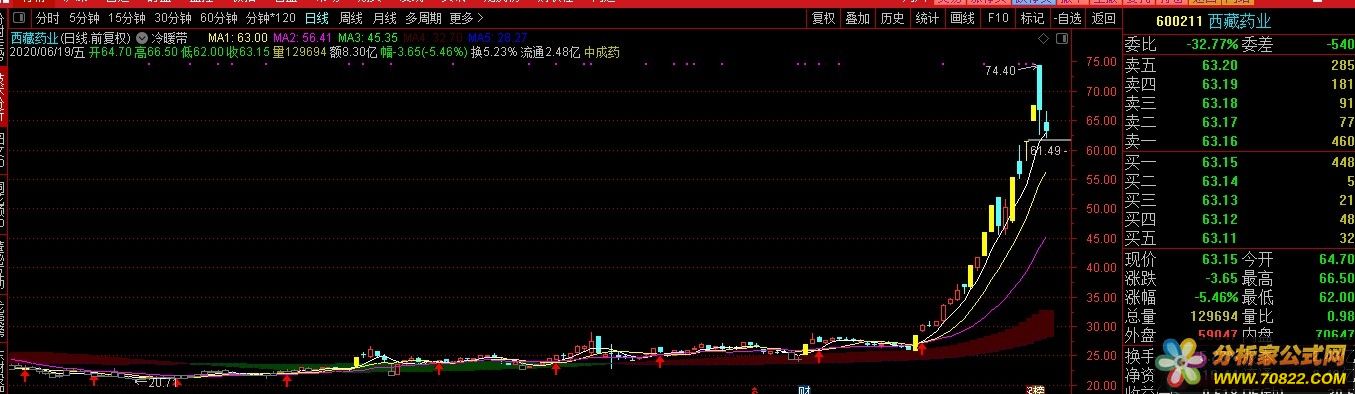
Task: Toggle 自选 watchlist membership
Action: coord(1066,18)
